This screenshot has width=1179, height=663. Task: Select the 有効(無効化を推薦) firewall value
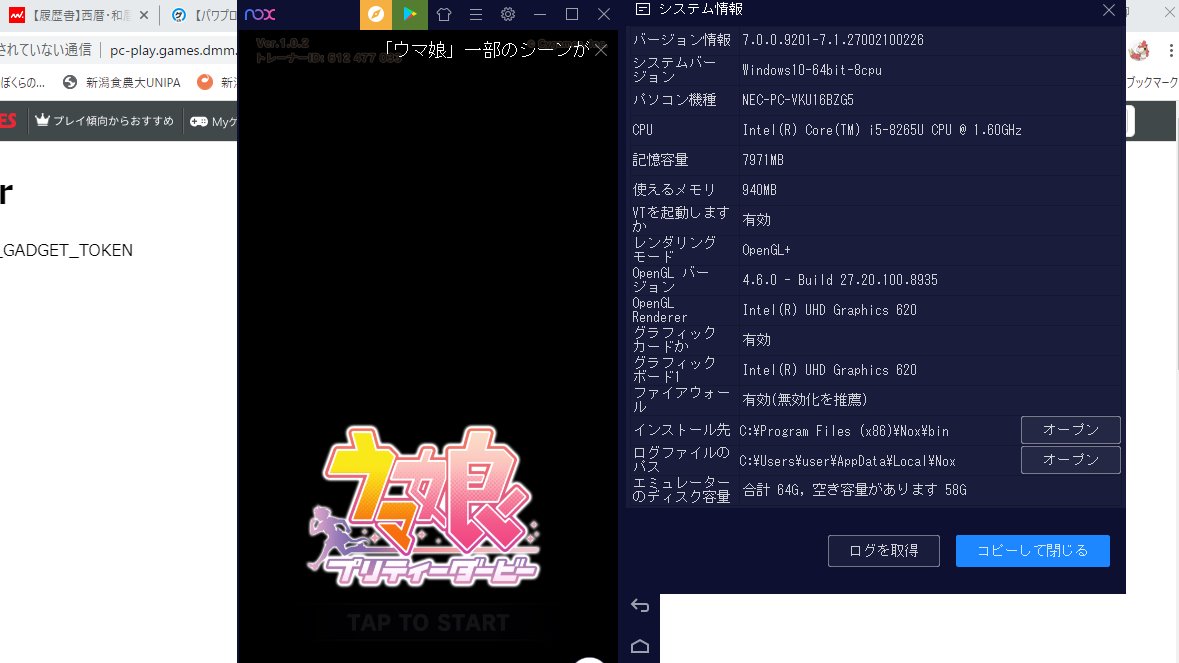click(804, 400)
